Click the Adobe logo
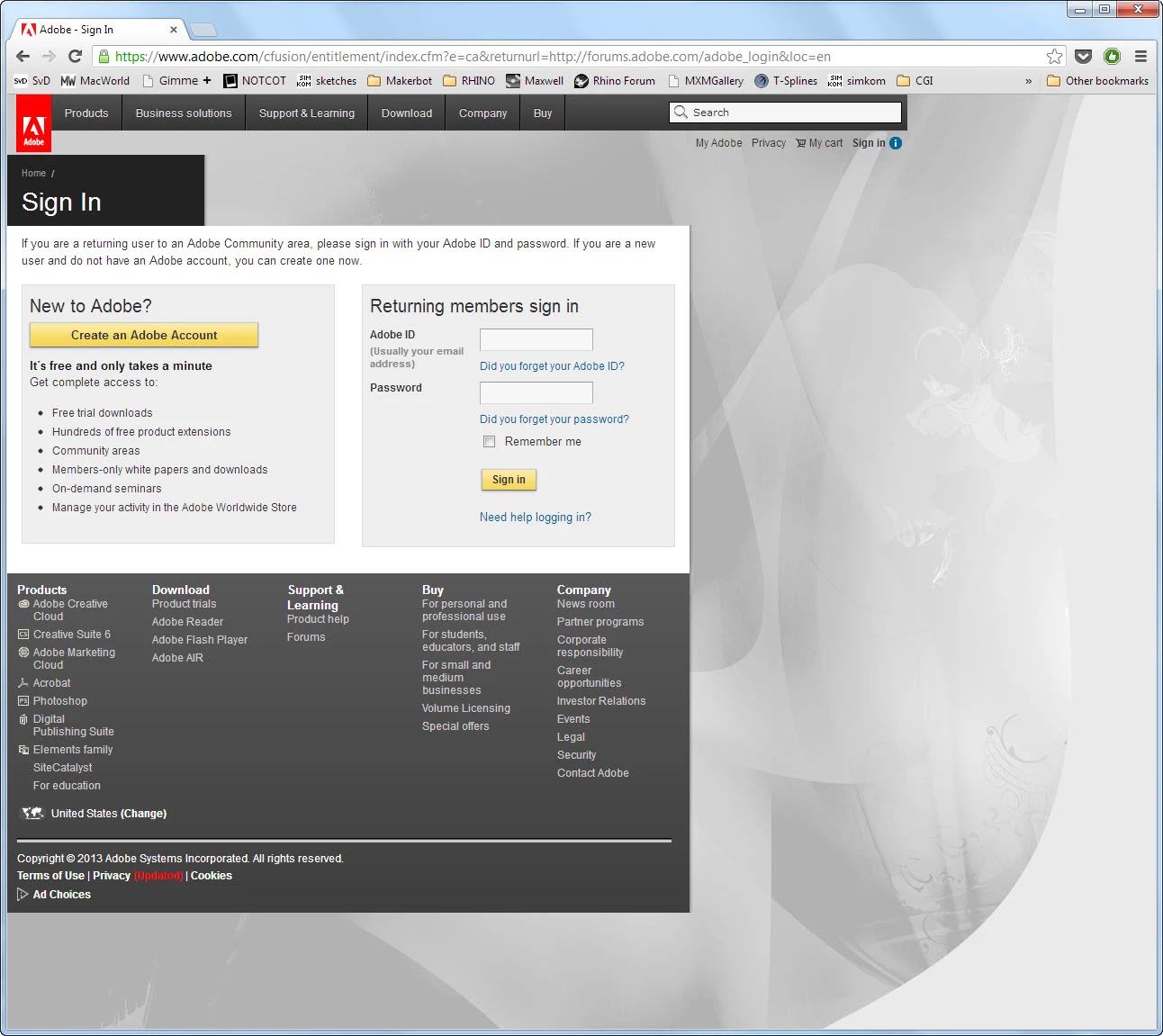This screenshot has width=1163, height=1036. pos(33,123)
